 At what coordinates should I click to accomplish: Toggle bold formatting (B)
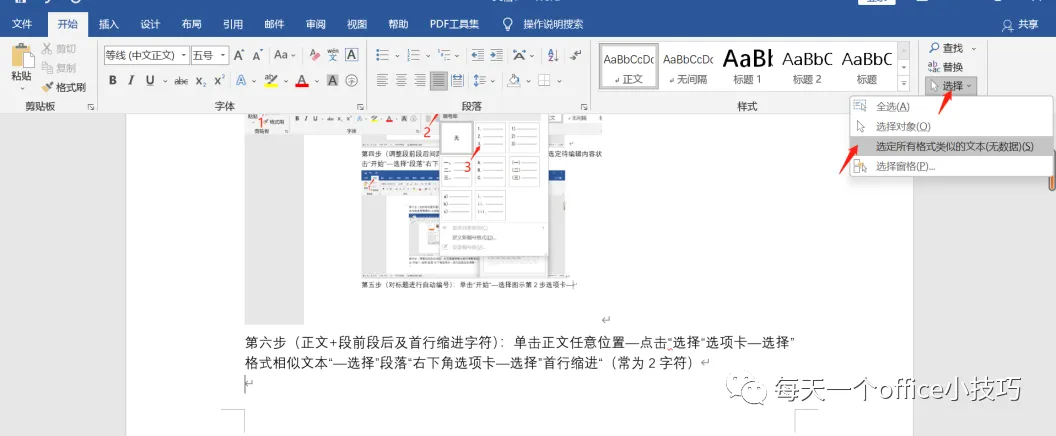112,81
